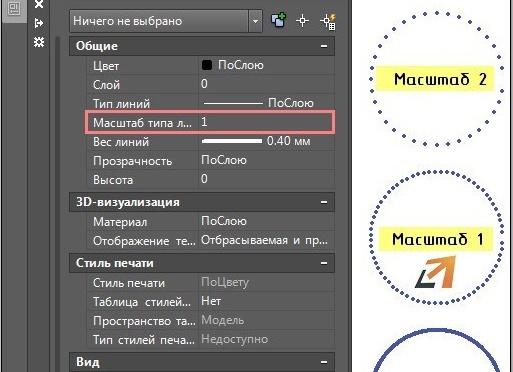Screen dimensions: 513x372
Task: Open palette properties gear icon
Action: [x=39, y=42]
